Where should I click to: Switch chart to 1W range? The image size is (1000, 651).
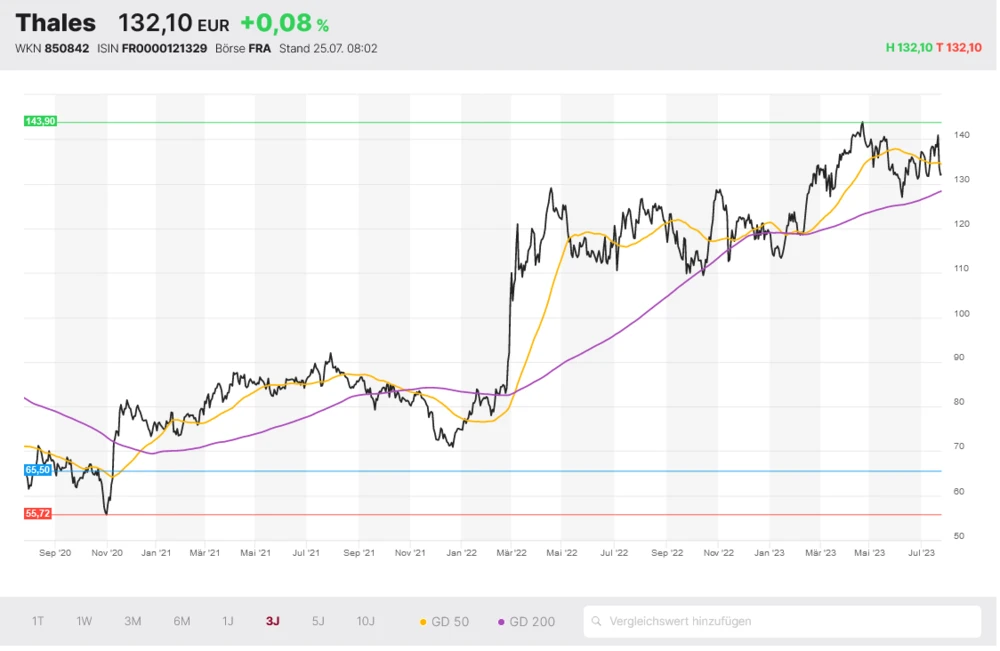(84, 621)
